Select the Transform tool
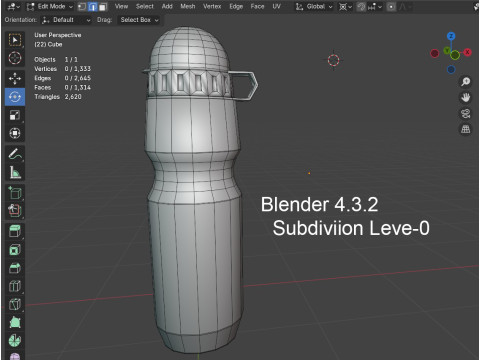The width and height of the screenshot is (480, 360). (x=15, y=133)
